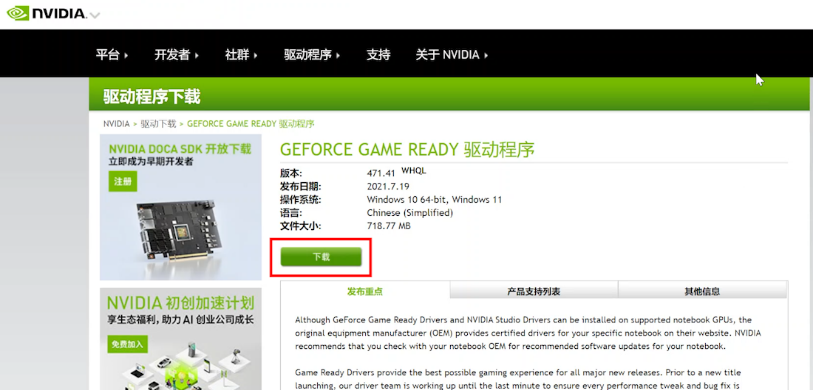Click the release date 2021.7.19
Screen dimensions: 813x390
387,186
